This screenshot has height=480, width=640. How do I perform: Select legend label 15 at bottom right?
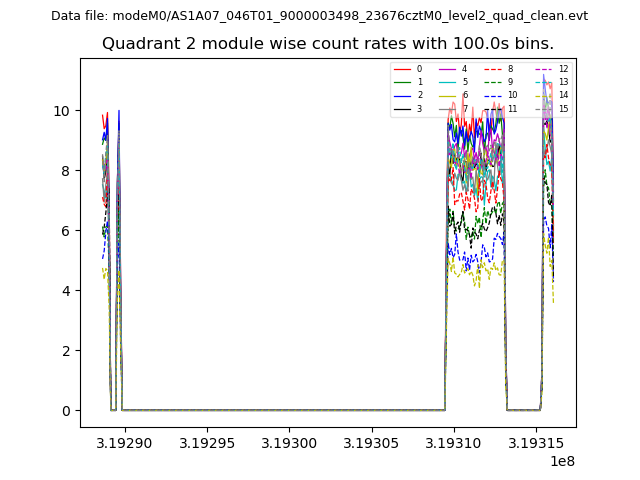point(563,108)
